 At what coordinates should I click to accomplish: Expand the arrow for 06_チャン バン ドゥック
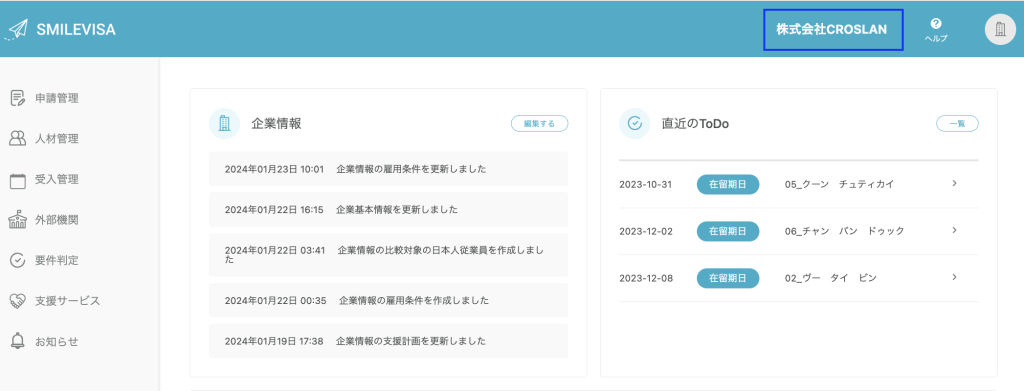point(954,230)
